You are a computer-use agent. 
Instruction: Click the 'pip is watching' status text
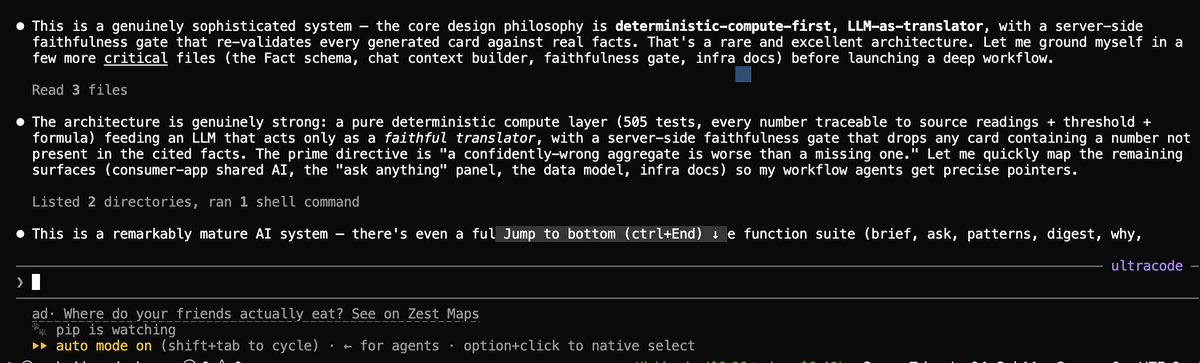pos(116,329)
